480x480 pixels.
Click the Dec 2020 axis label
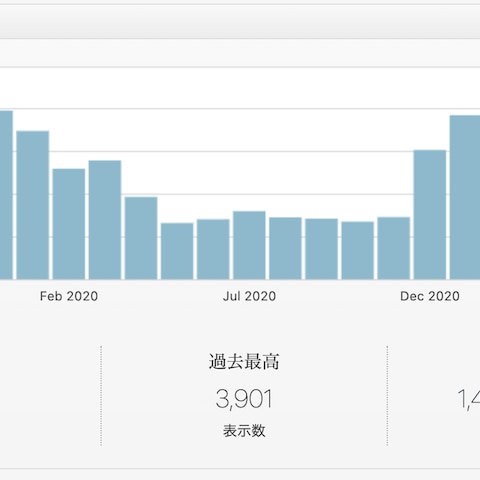pyautogui.click(x=430, y=296)
